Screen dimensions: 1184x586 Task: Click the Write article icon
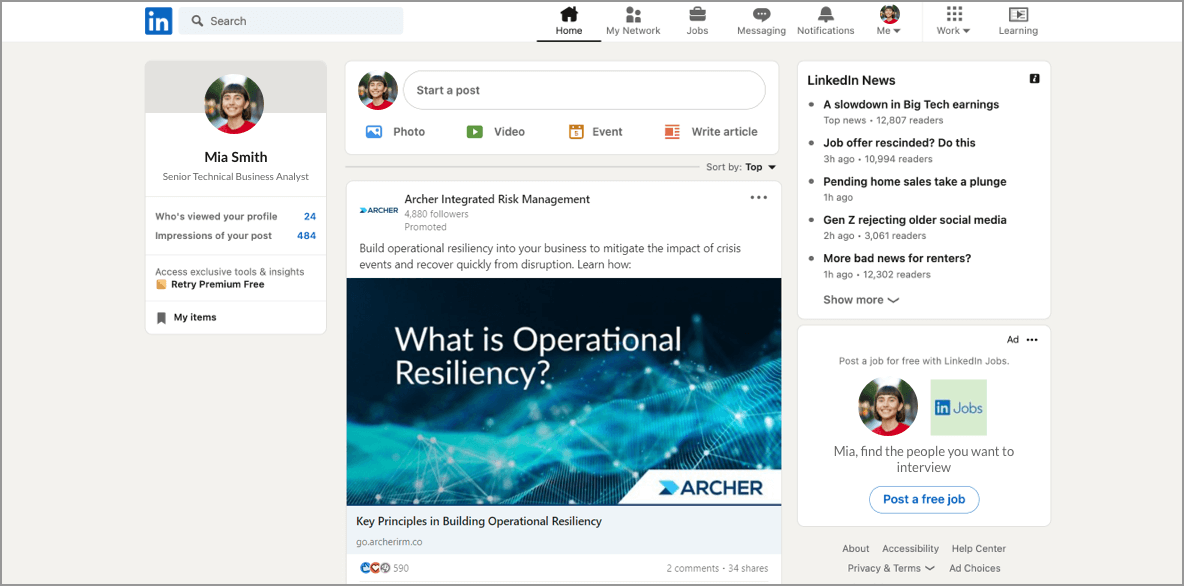[672, 131]
